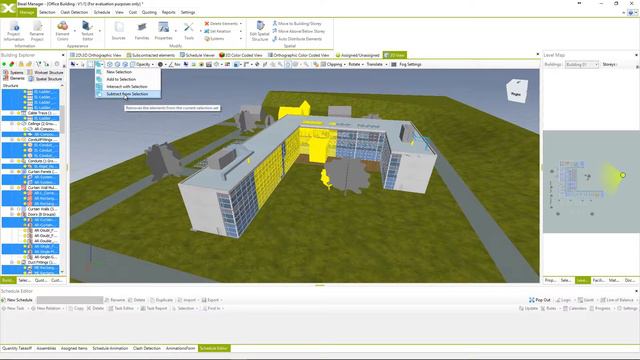Switch to Schedule Animation bottom tab
The image size is (640, 360).
coord(110,349)
